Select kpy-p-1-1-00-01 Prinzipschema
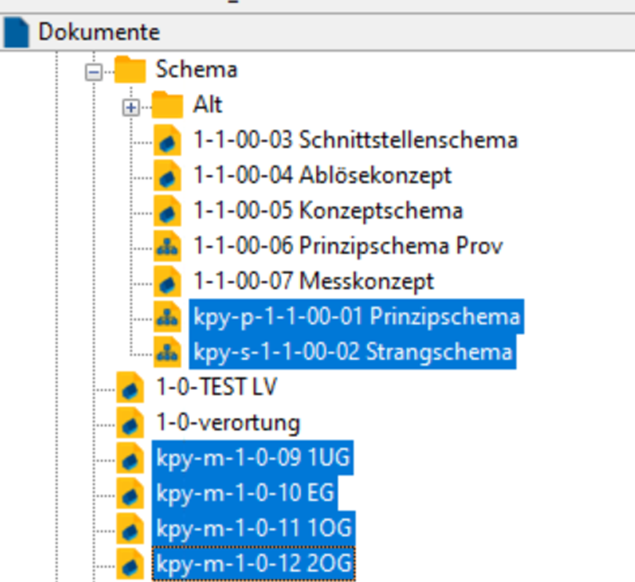This screenshot has width=635, height=582. 356,317
